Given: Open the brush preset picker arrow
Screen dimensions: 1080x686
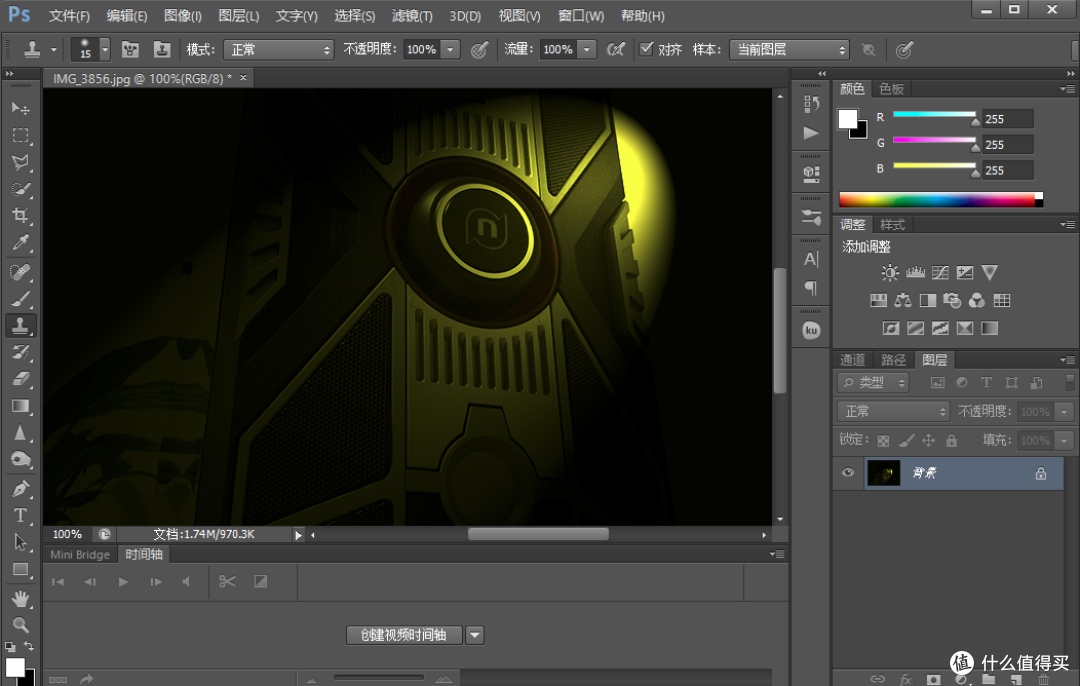Looking at the screenshot, I should [x=105, y=50].
